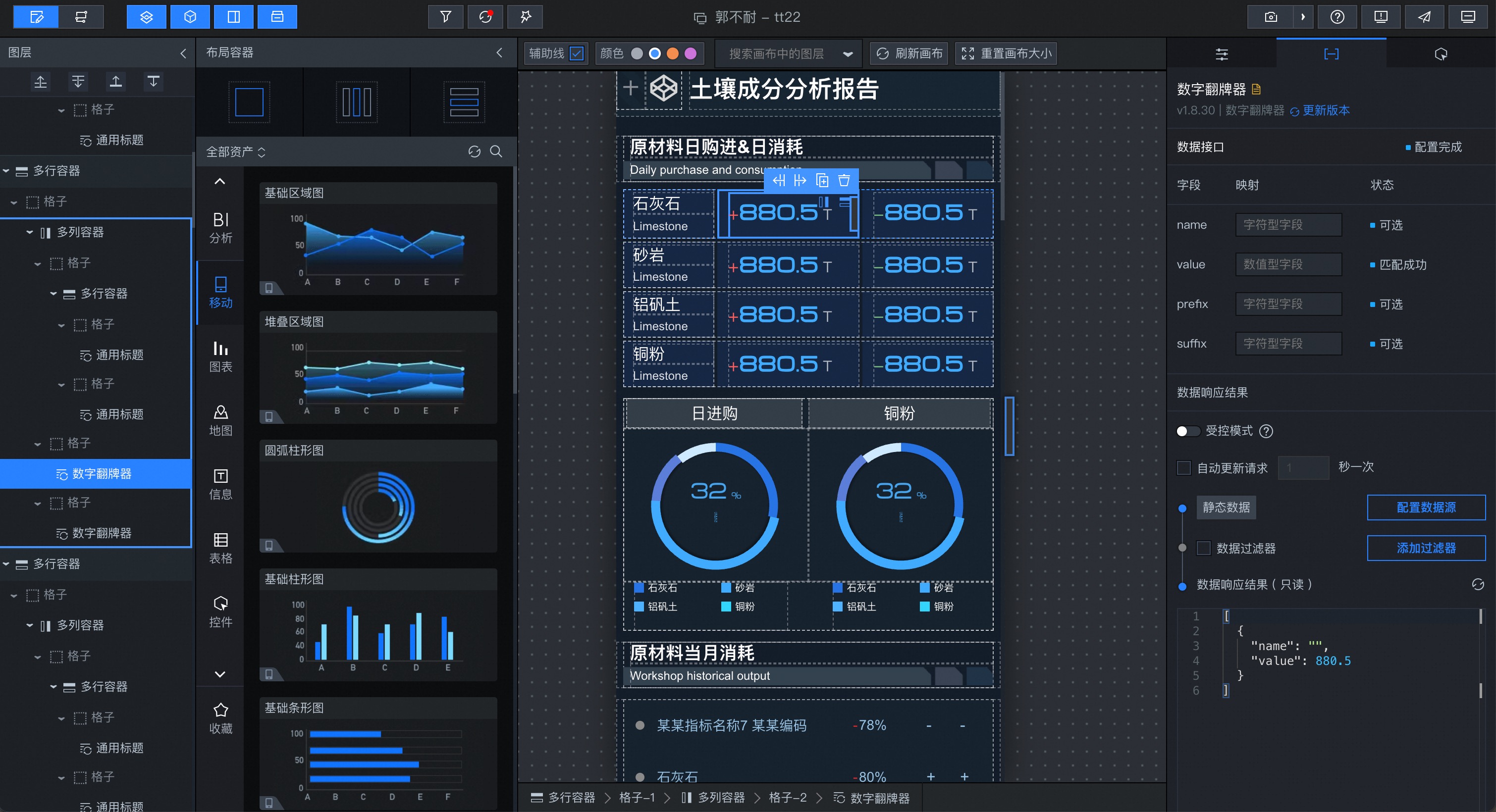Check the 自动更新请求 checkbox
The width and height of the screenshot is (1496, 812).
point(1183,467)
